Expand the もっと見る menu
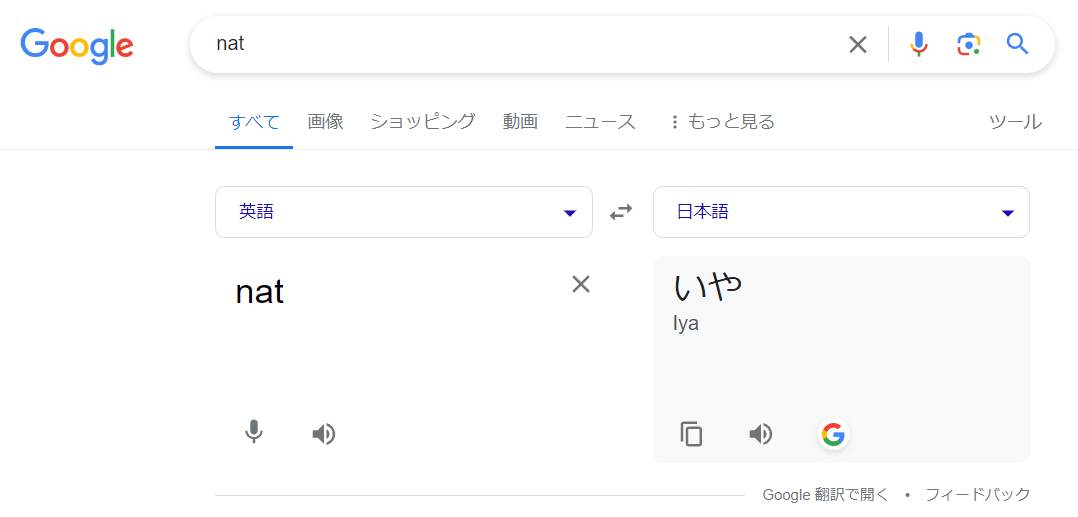The width and height of the screenshot is (1078, 517). click(723, 122)
